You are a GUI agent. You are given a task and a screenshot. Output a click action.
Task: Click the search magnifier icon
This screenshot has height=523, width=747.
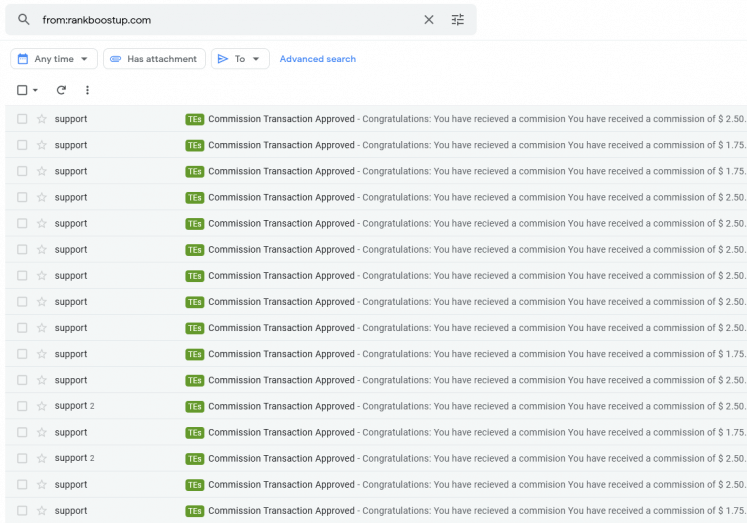pyautogui.click(x=23, y=20)
